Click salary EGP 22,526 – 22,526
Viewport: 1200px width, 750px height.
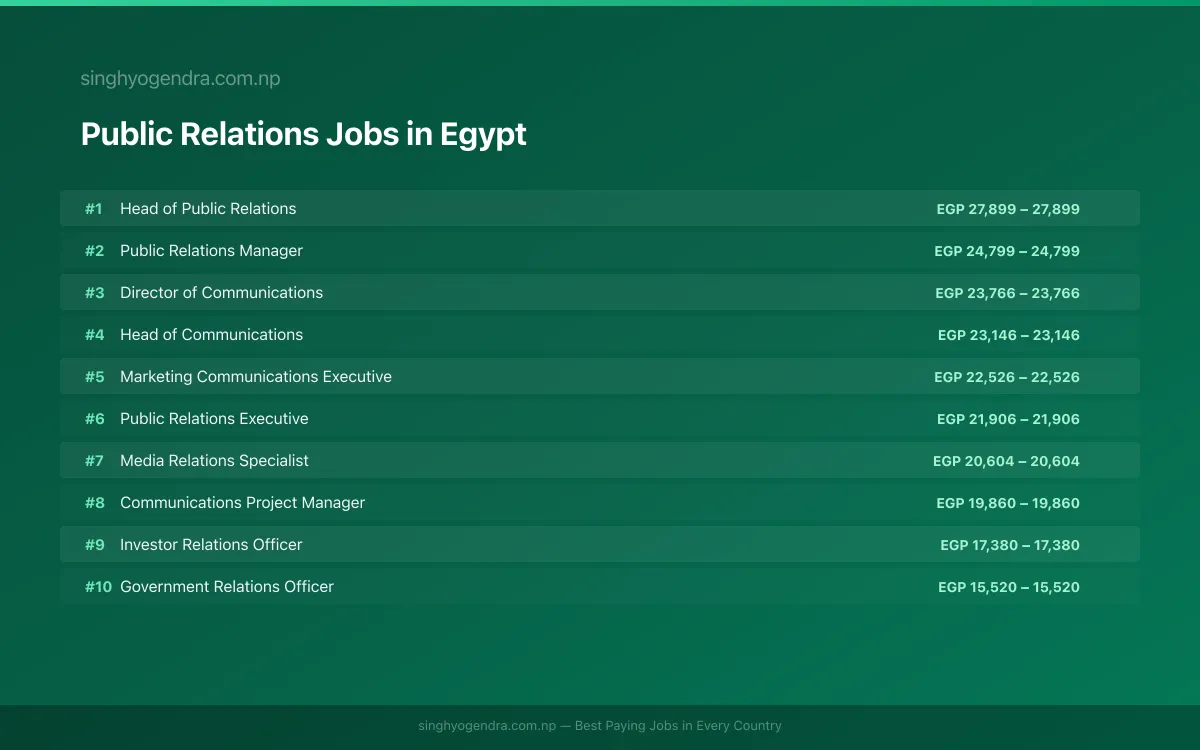(1007, 377)
